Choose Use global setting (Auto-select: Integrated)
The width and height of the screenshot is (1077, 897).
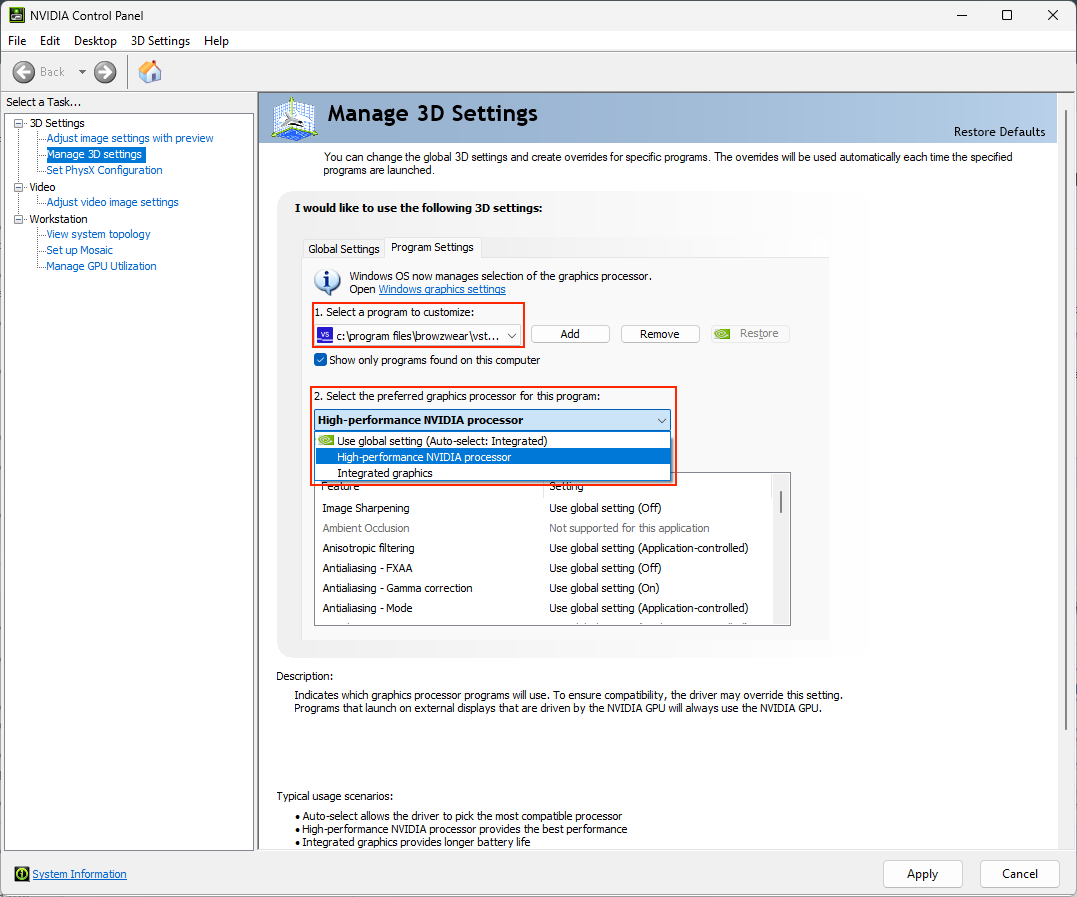[x=492, y=441]
